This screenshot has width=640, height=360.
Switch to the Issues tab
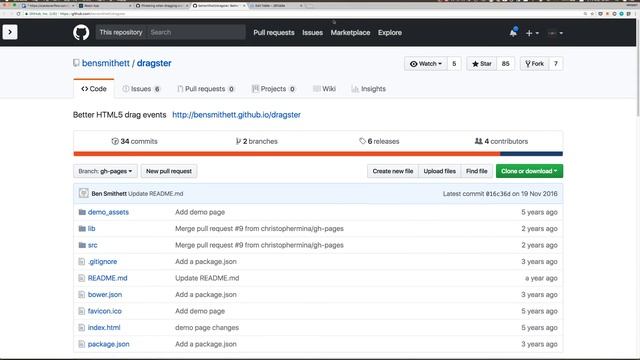141,89
